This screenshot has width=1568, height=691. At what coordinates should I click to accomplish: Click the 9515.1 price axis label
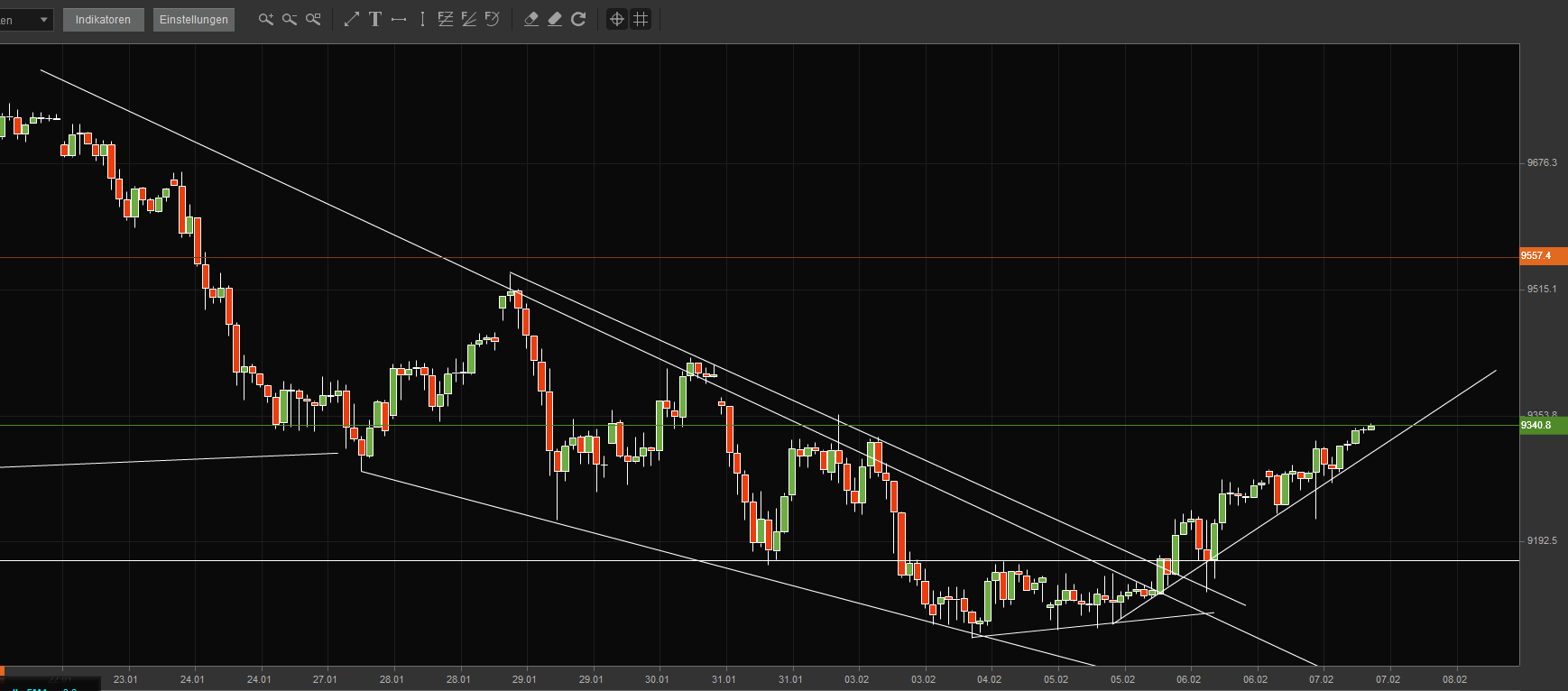pos(1542,290)
